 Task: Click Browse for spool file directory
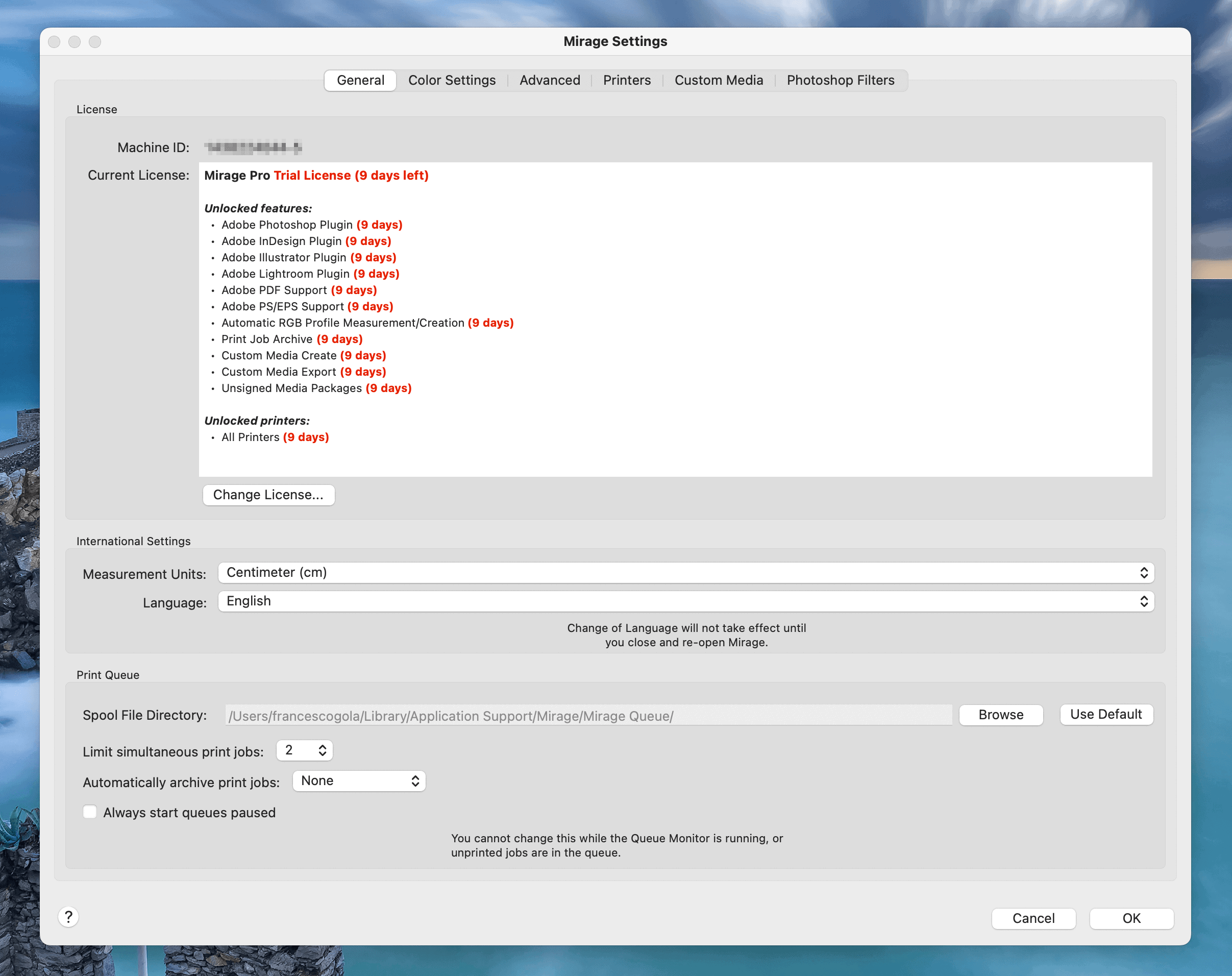1001,715
